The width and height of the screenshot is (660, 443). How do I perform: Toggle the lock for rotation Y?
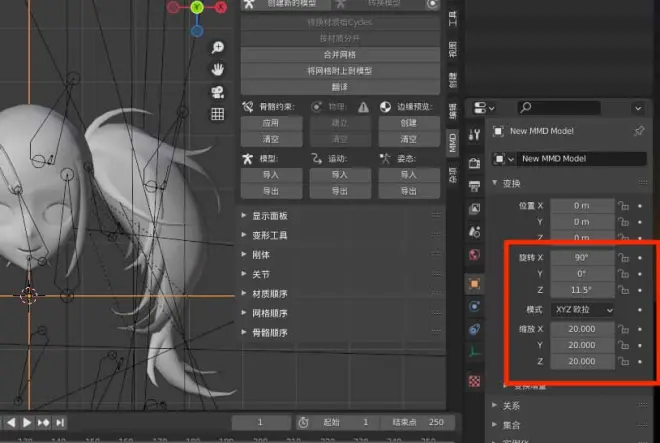coord(623,274)
